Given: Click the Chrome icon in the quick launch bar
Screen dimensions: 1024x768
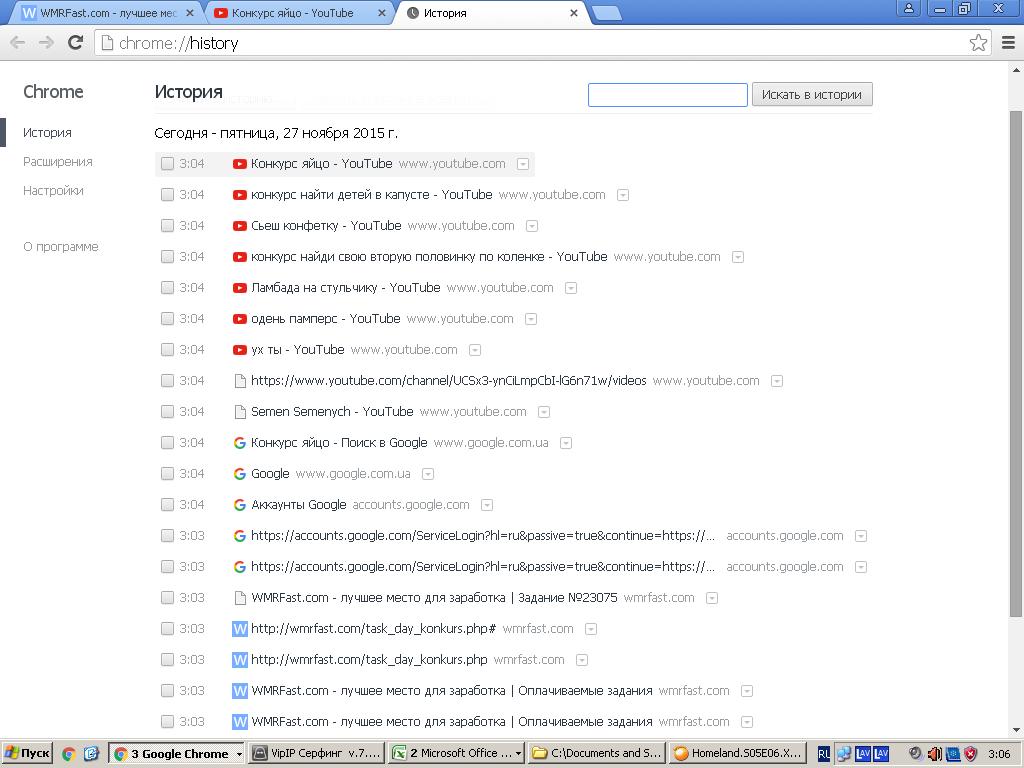Looking at the screenshot, I should [69, 754].
